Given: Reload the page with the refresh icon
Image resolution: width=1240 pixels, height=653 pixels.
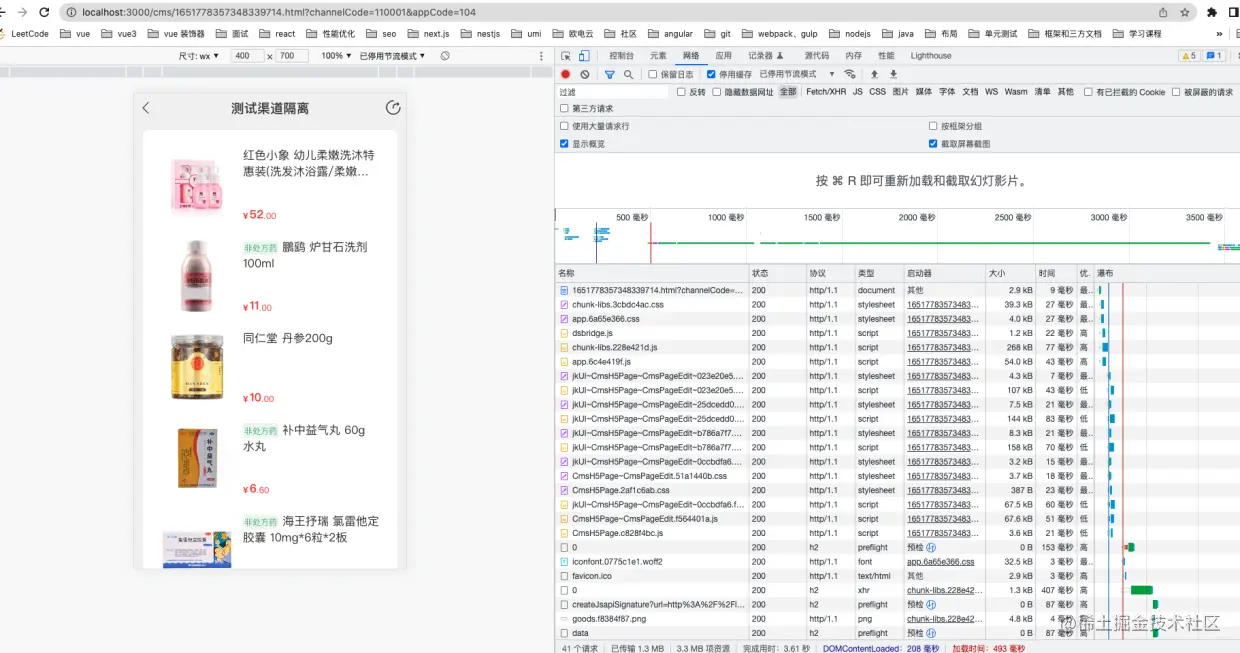Looking at the screenshot, I should click(x=43, y=12).
